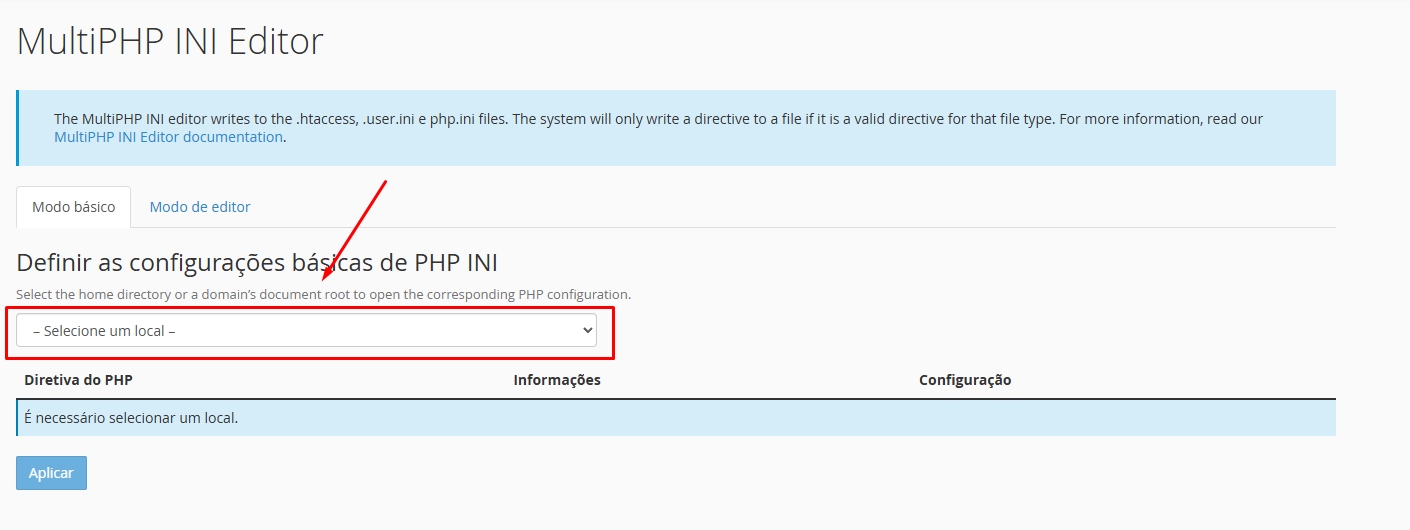Switch to the Modo de editor tab
This screenshot has height=530, width=1410.
[x=199, y=207]
